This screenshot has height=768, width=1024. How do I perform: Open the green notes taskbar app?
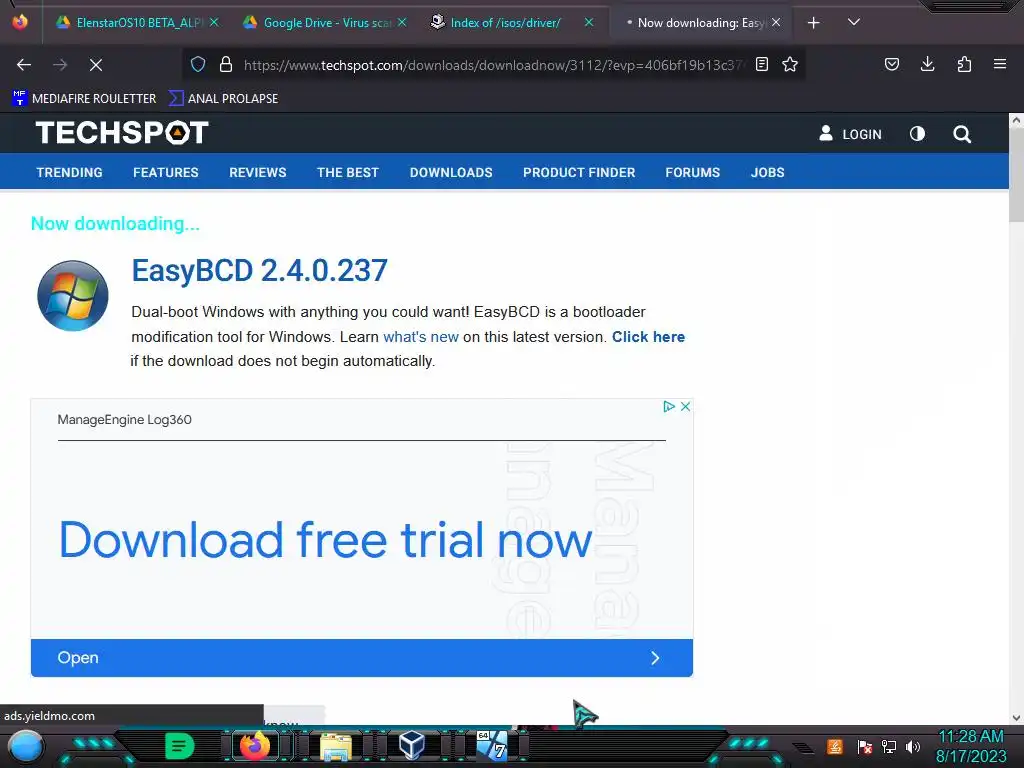[179, 746]
